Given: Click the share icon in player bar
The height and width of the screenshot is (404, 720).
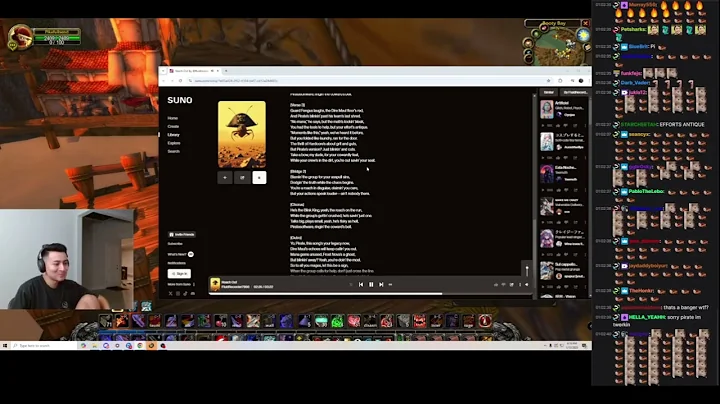Looking at the screenshot, I should click(512, 285).
